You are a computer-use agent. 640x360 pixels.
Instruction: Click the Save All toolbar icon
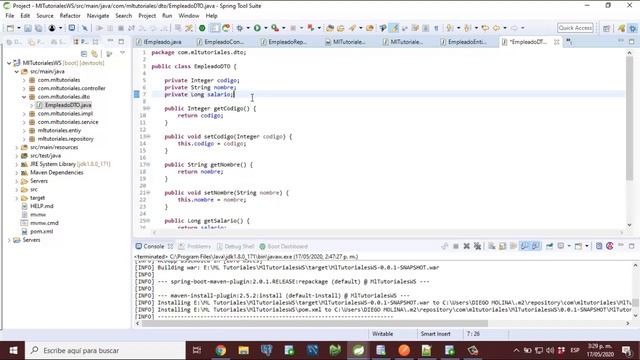[x=38, y=28]
